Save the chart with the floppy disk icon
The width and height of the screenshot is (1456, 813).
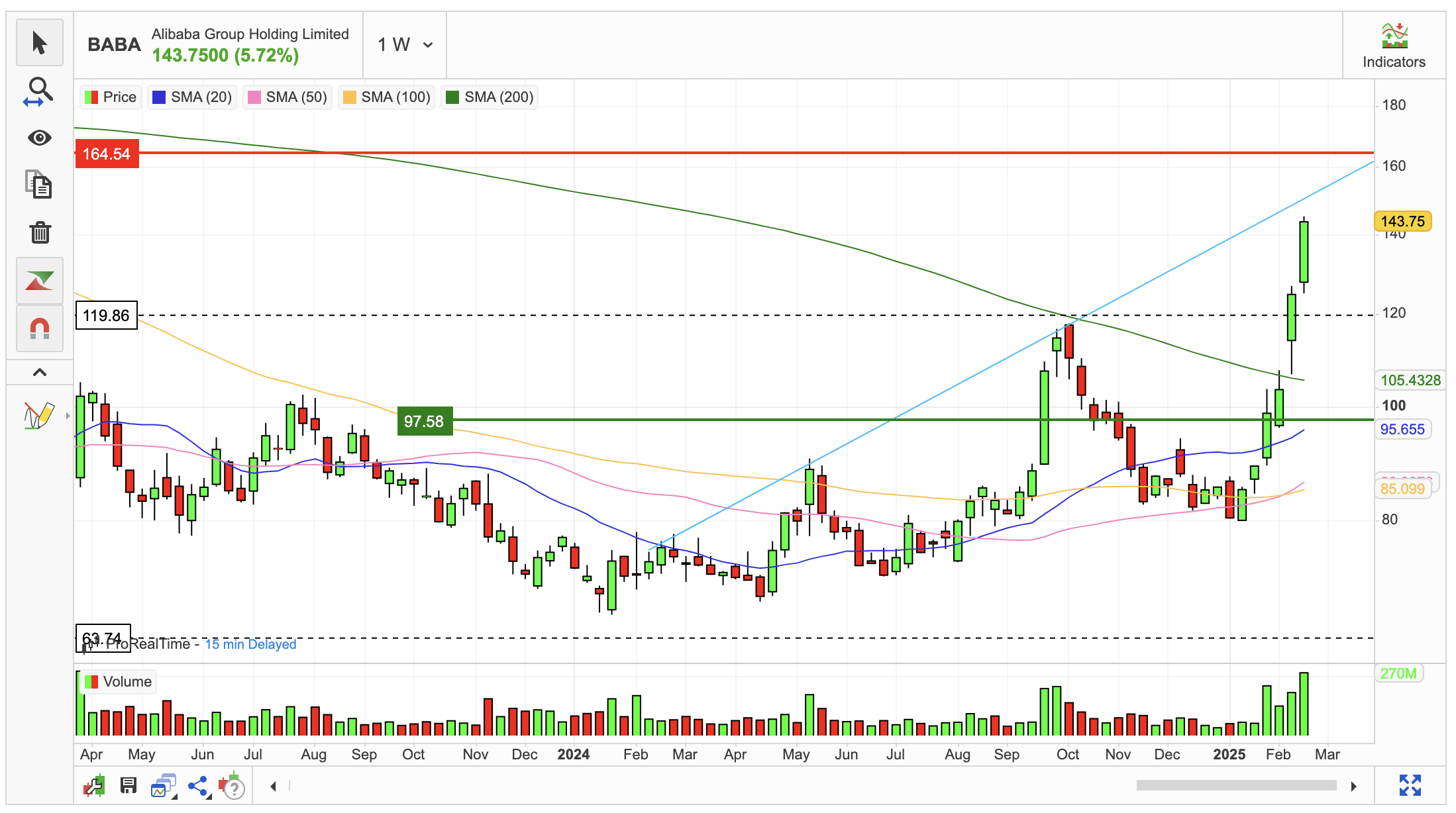(129, 786)
